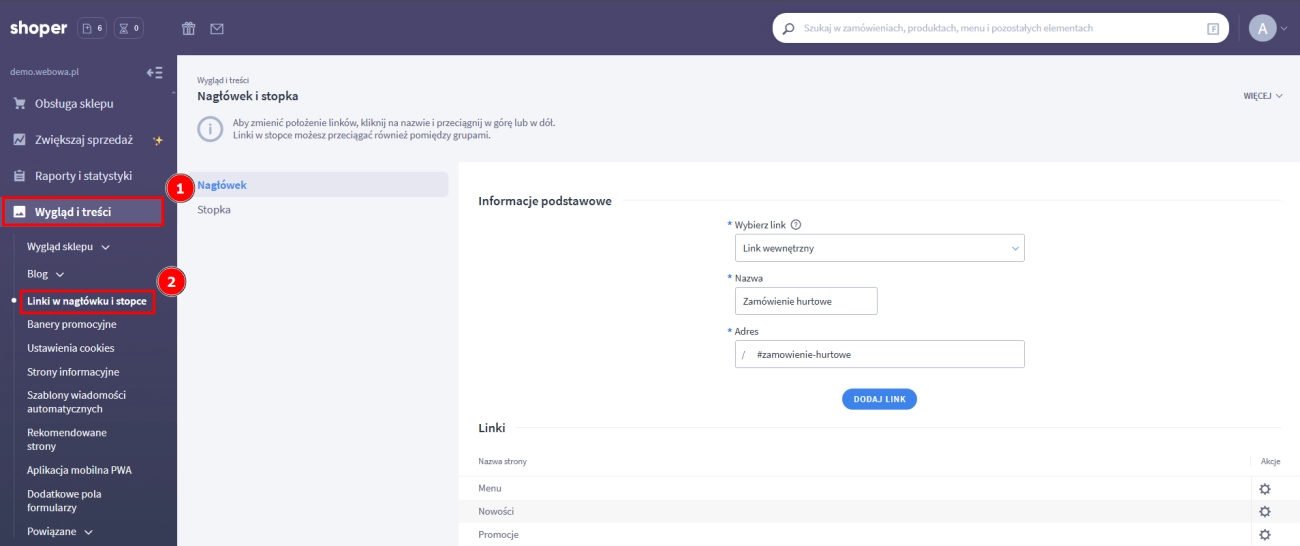Open the gear actions for Promocje row
Screen dimensions: 1300x546
coord(1264,535)
